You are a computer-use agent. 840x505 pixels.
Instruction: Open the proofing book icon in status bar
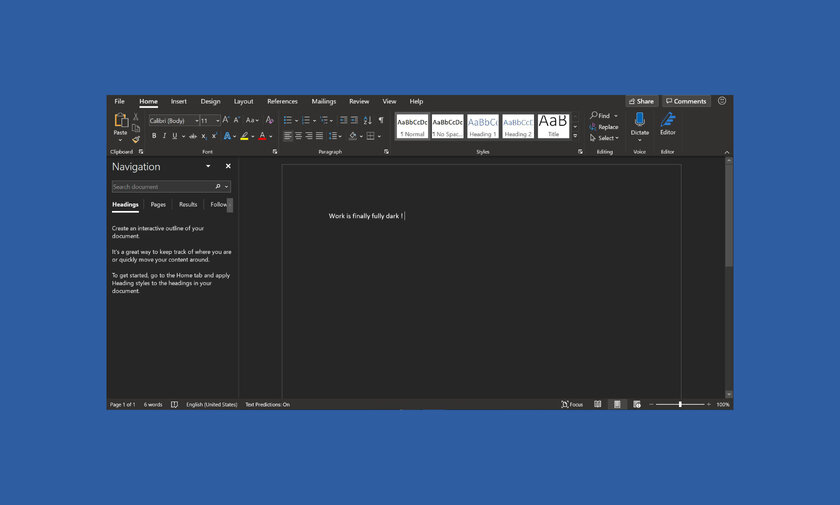174,404
